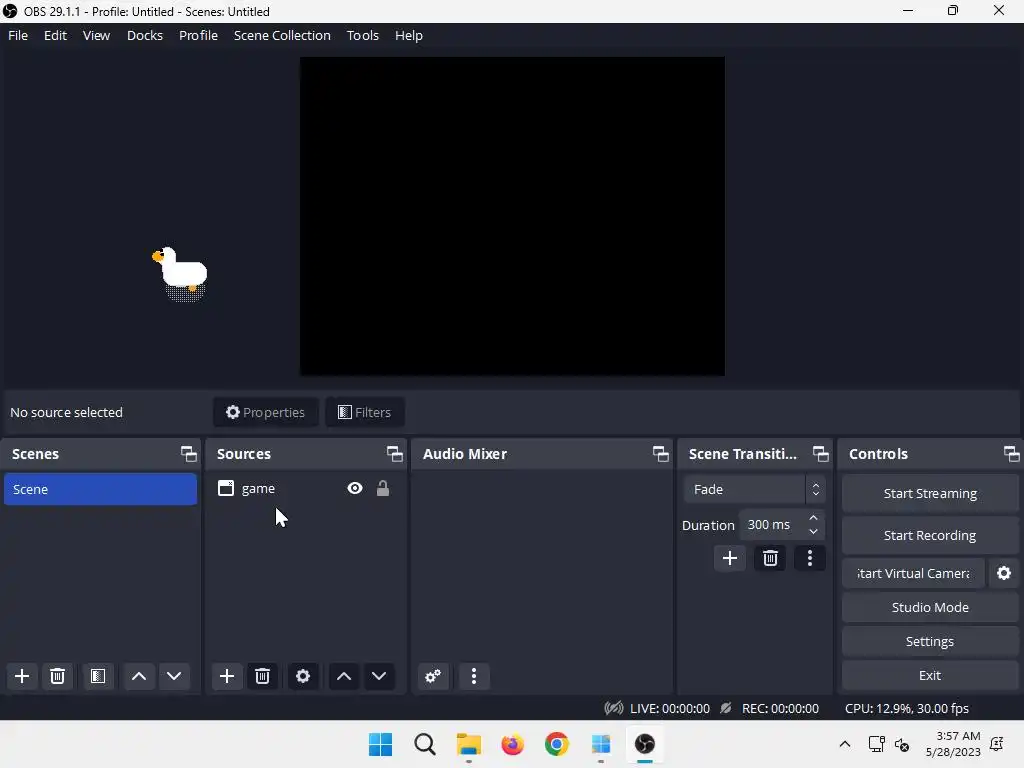Screen dimensions: 1024x768
Task: Launch Firefox from taskbar
Action: 513,744
